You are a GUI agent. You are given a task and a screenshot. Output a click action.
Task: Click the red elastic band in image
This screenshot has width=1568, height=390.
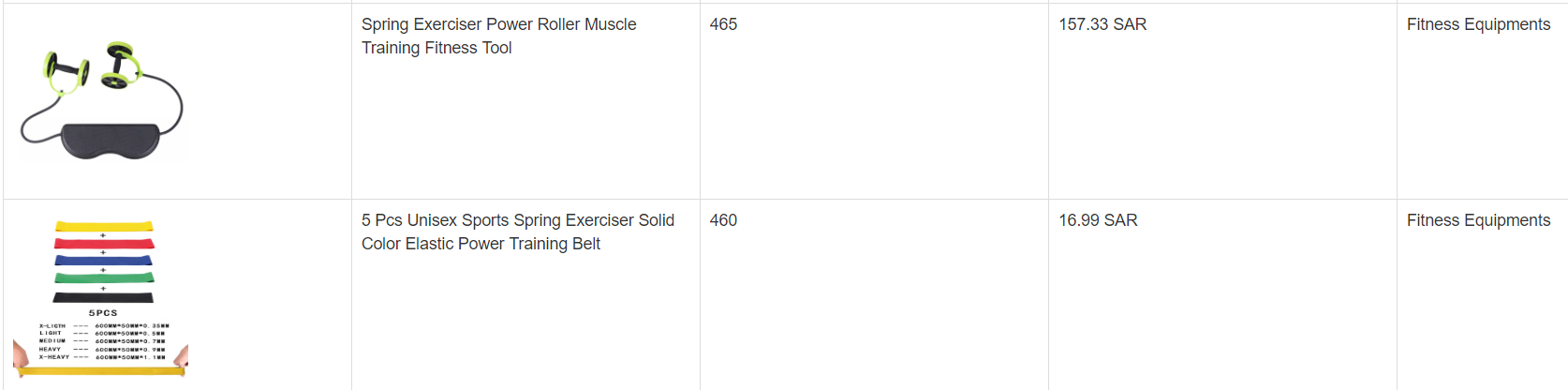pos(103,244)
